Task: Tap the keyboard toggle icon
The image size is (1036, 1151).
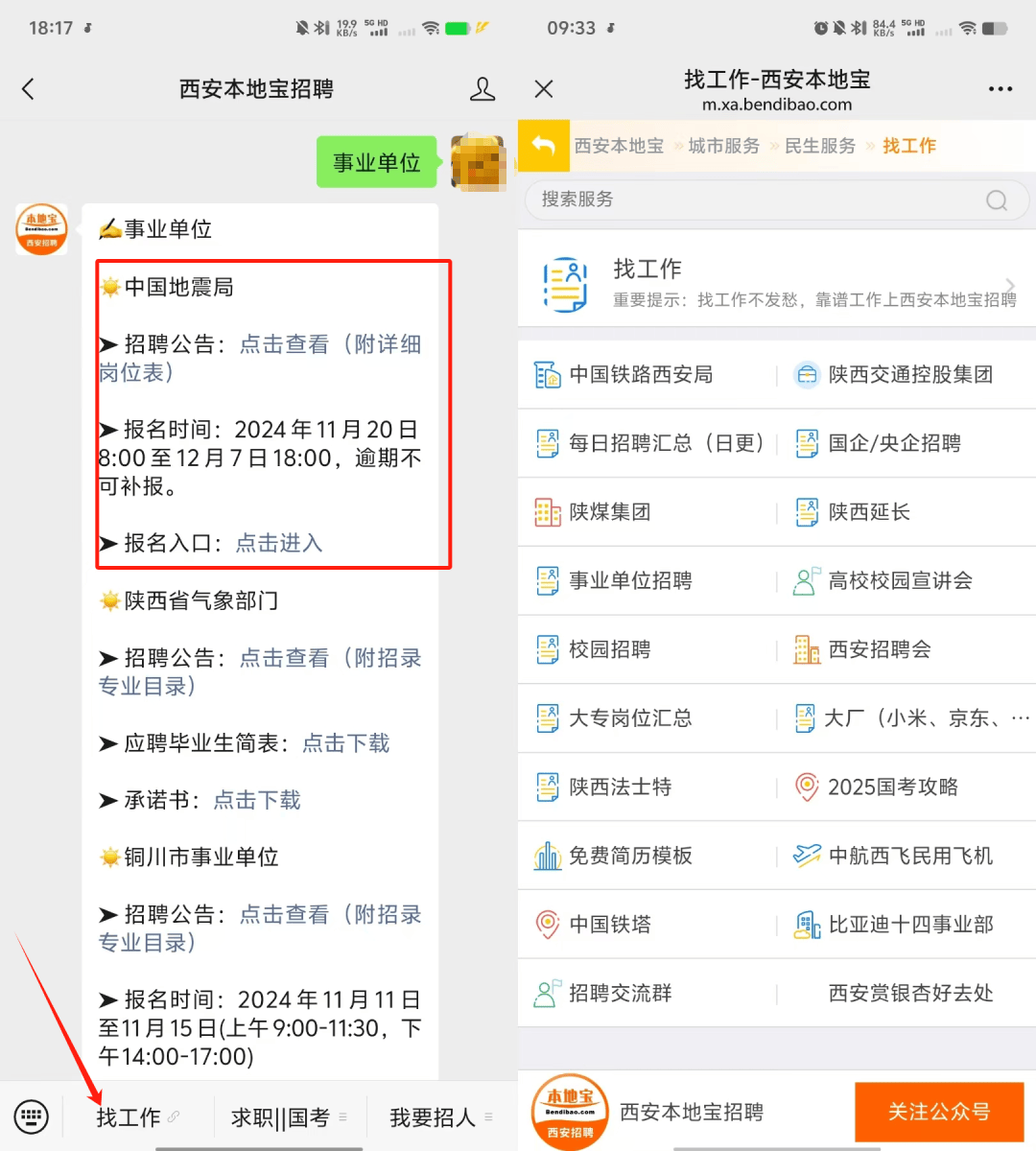Action: [x=31, y=1116]
